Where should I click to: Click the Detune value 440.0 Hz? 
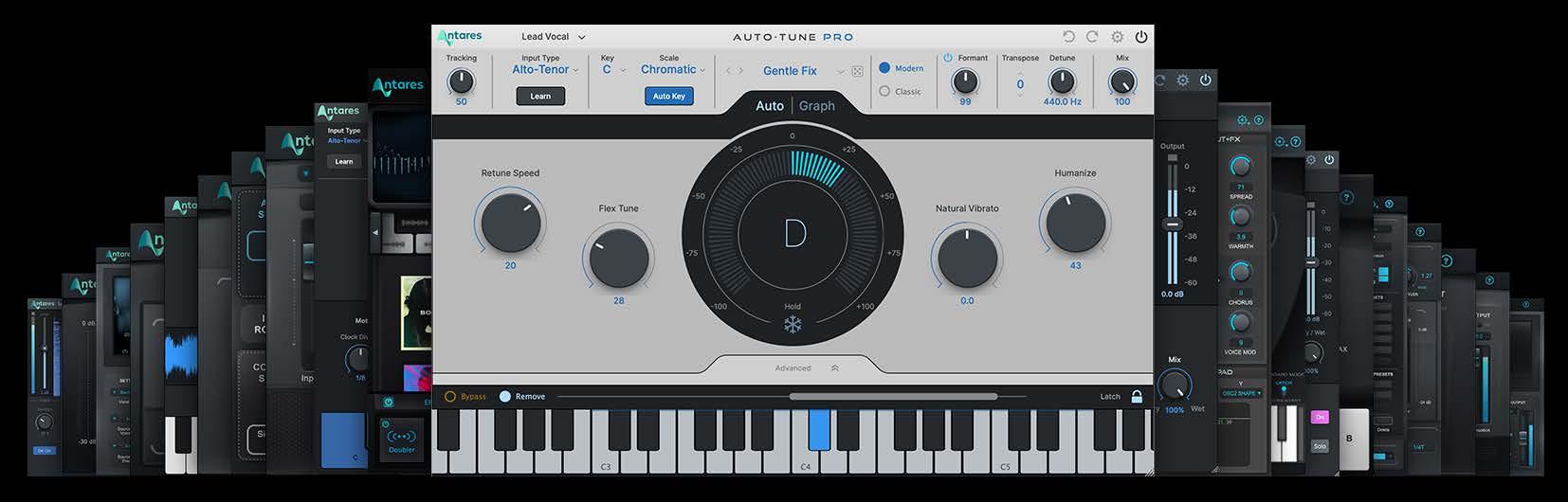tap(1062, 101)
